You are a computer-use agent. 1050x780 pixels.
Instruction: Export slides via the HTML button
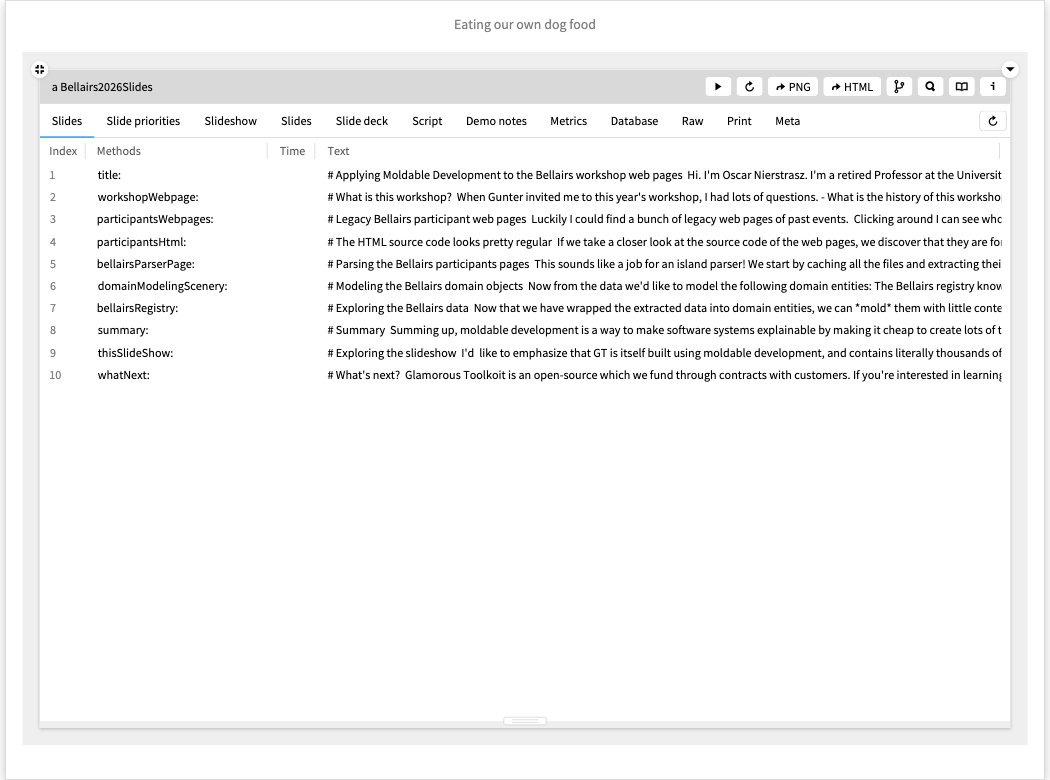pyautogui.click(x=852, y=87)
